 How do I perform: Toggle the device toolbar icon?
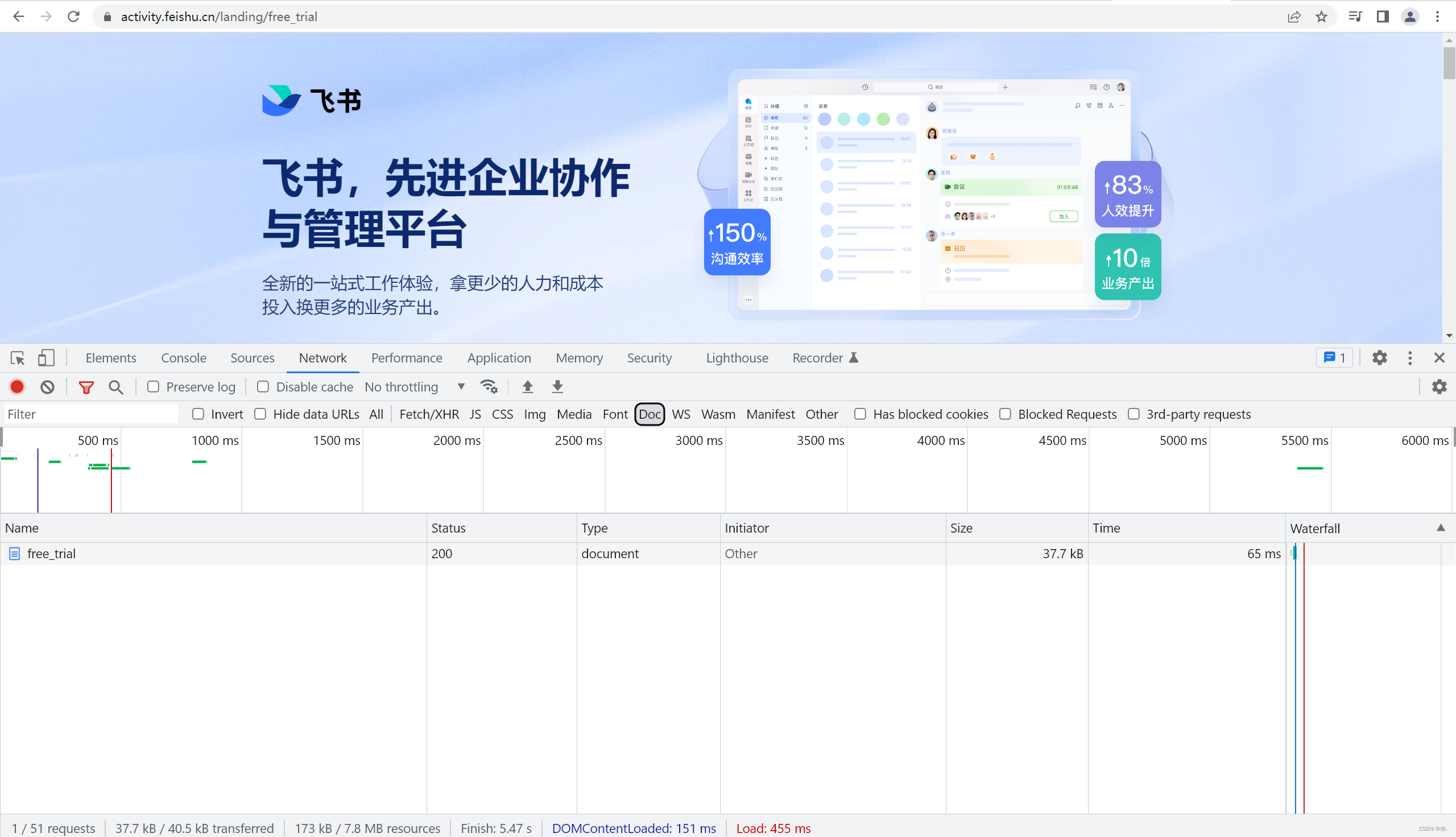46,358
